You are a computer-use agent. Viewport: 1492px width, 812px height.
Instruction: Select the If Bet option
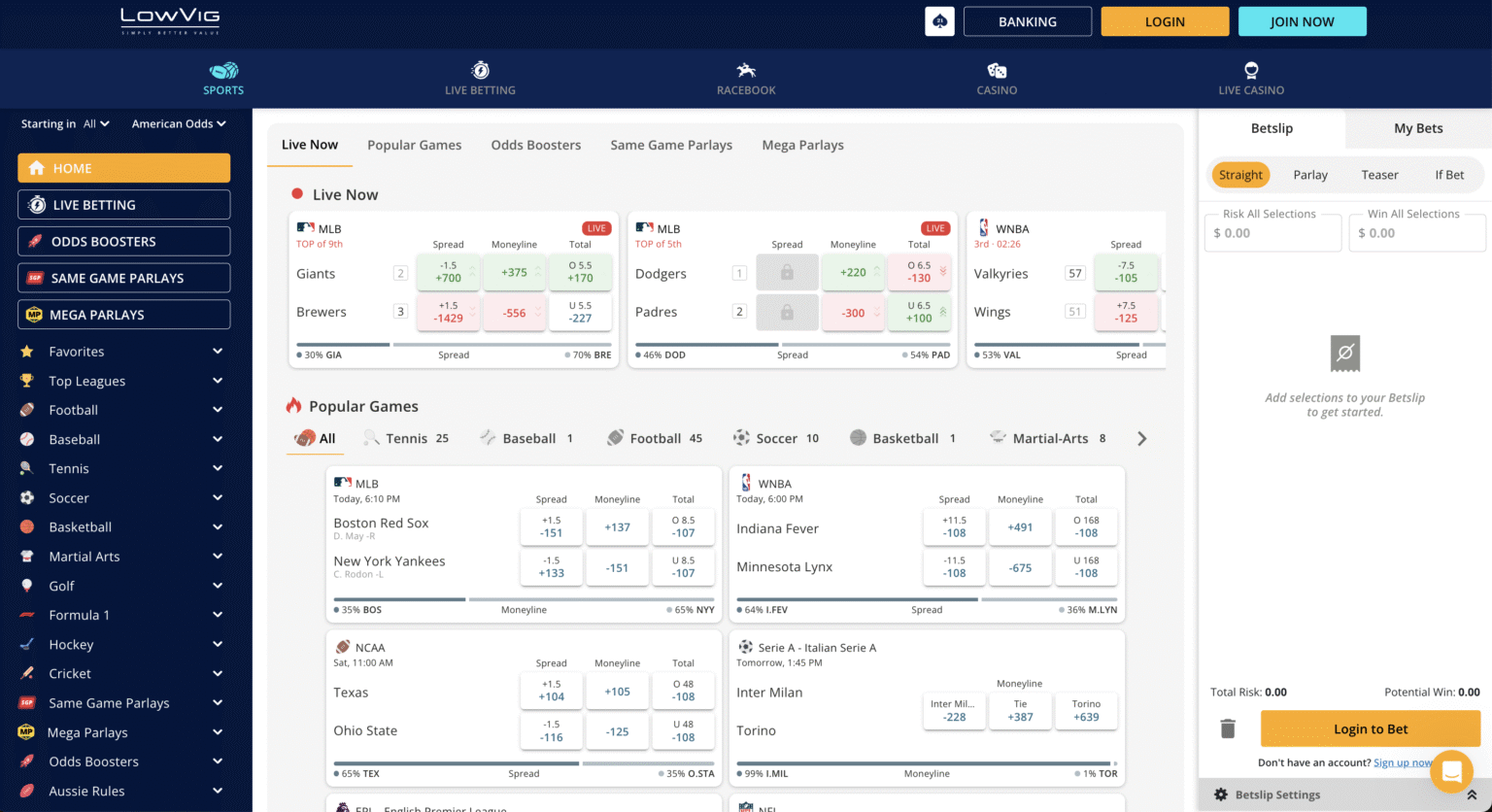click(x=1448, y=174)
